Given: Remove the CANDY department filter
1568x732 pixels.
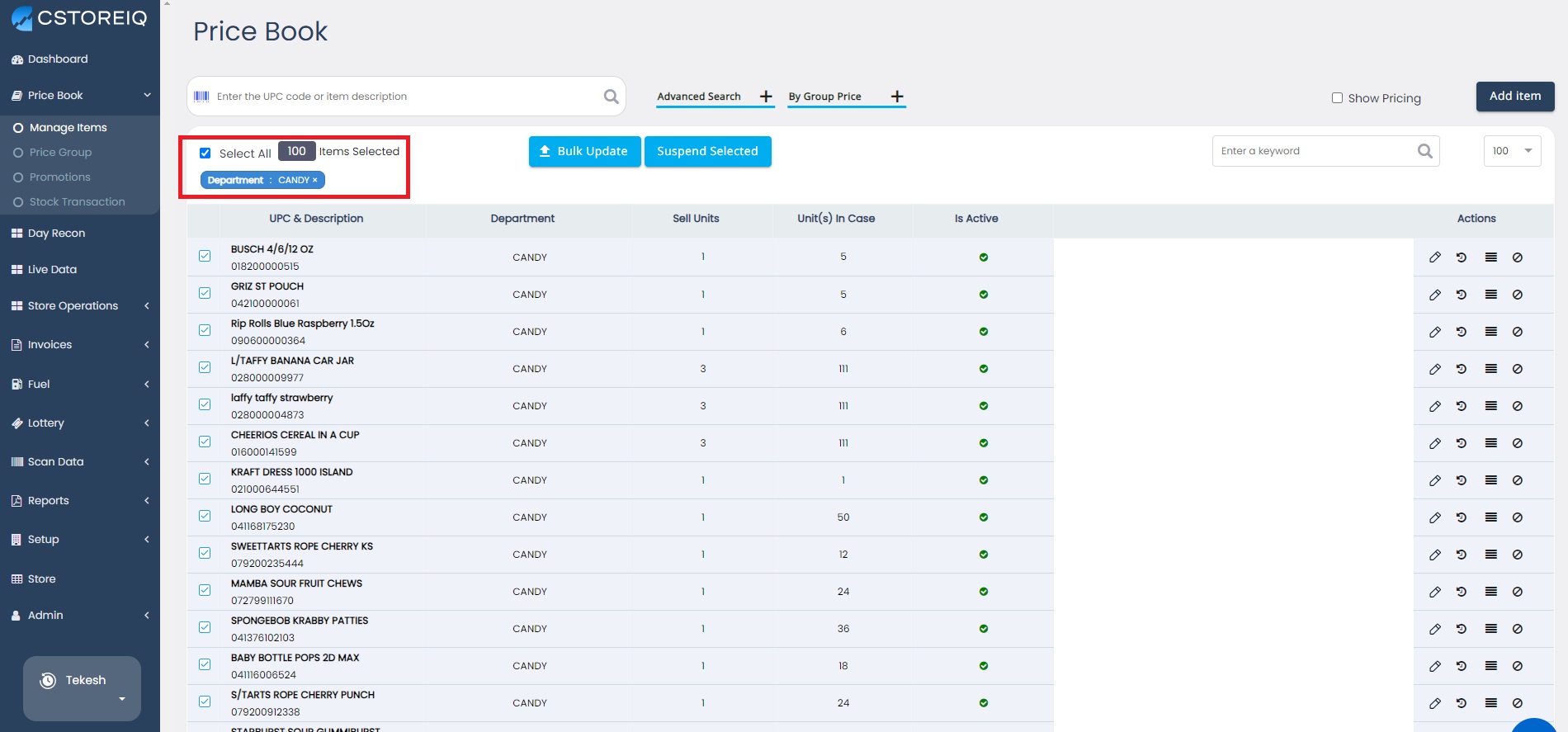Looking at the screenshot, I should tap(314, 180).
